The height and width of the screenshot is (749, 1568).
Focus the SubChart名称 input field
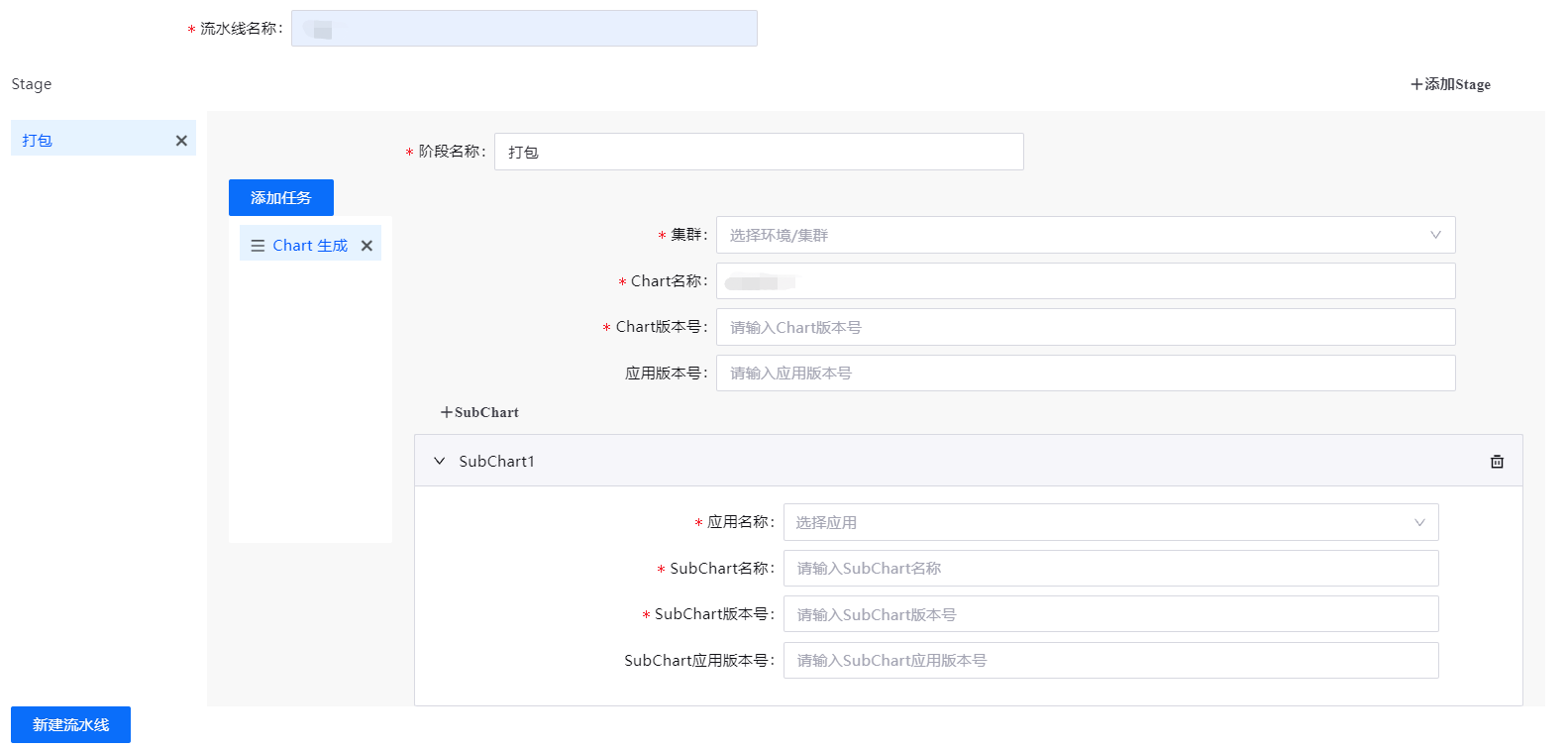coord(1109,569)
